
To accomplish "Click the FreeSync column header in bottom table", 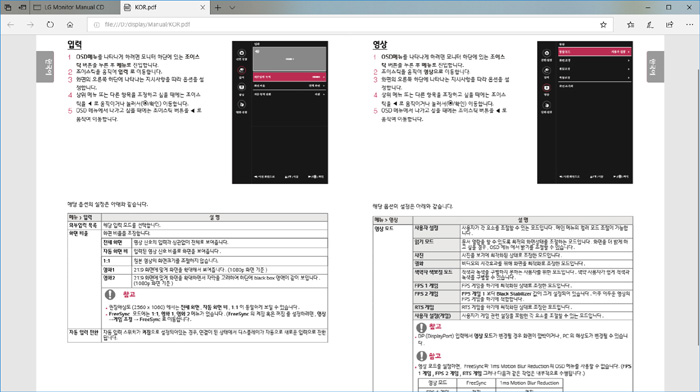I will (x=476, y=383).
